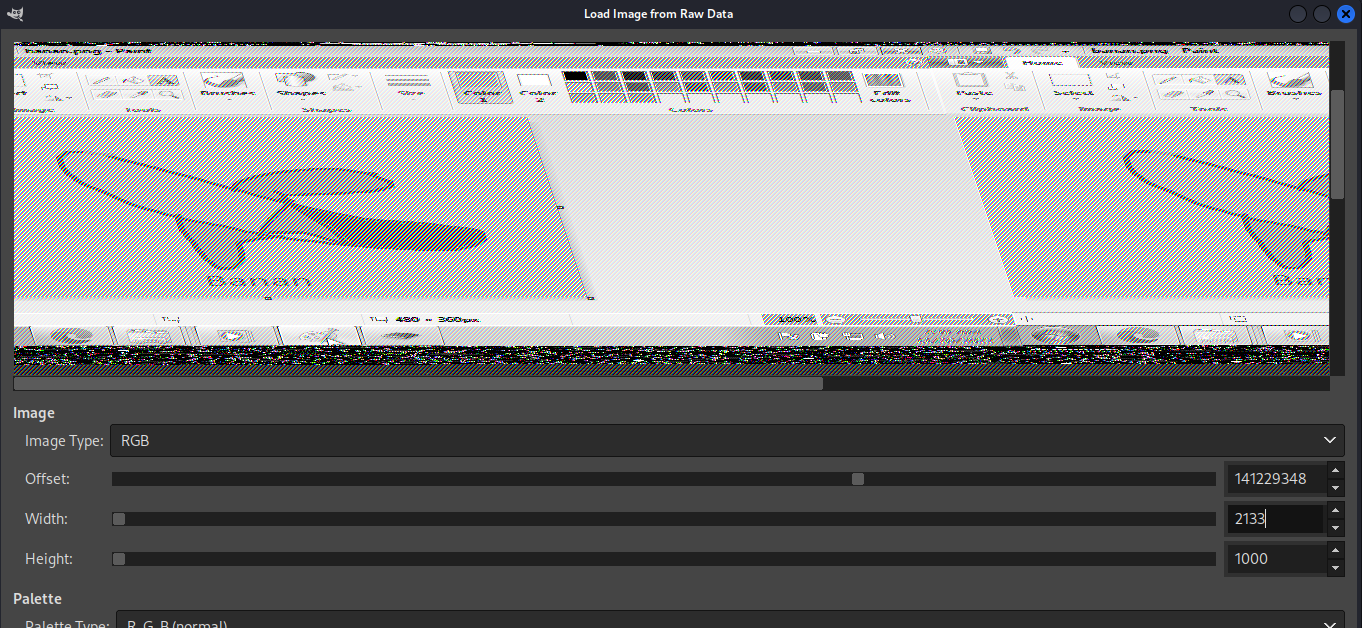
Task: Decrement Width using the down arrow
Action: (1335, 528)
